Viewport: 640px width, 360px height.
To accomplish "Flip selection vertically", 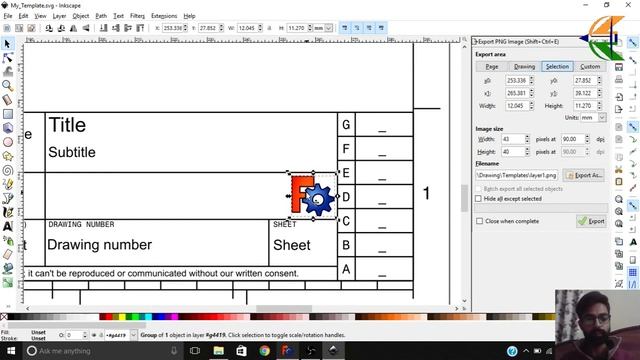I will pyautogui.click(x=86, y=28).
